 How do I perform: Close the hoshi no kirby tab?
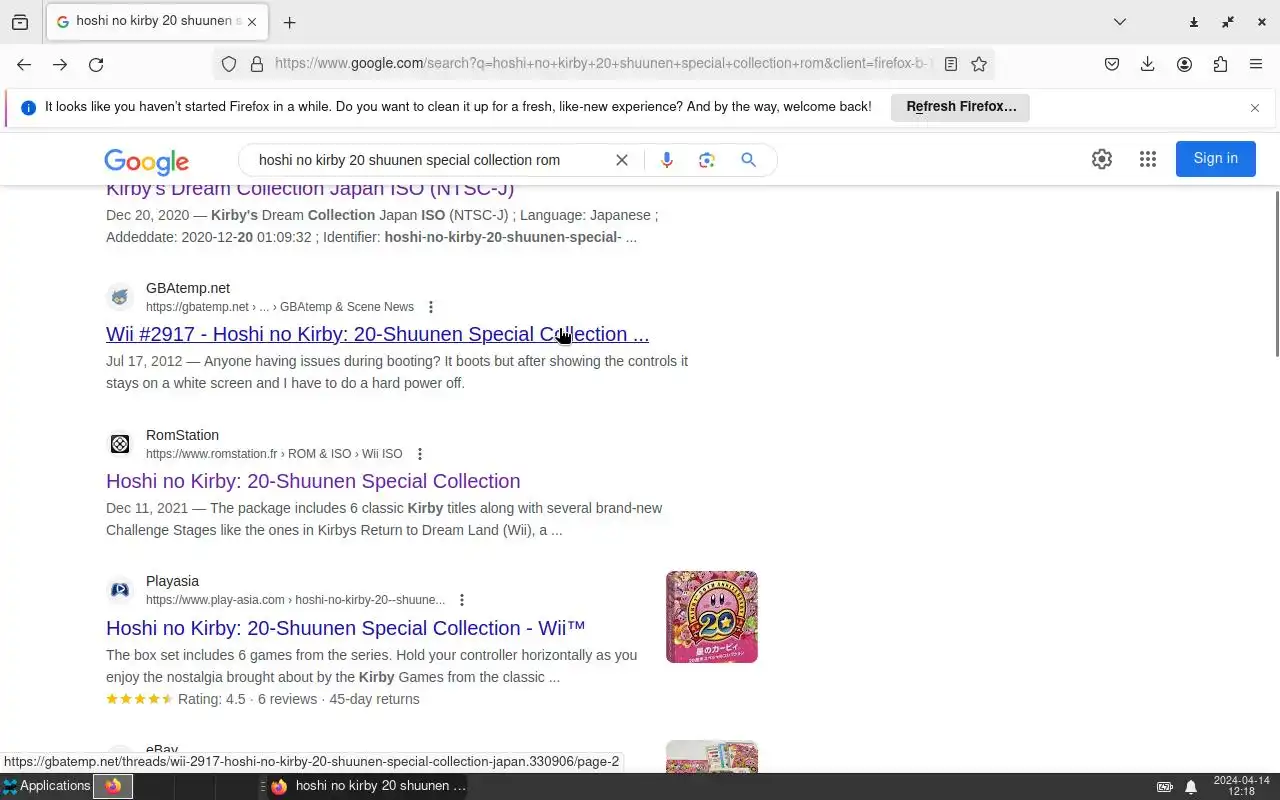tap(251, 22)
